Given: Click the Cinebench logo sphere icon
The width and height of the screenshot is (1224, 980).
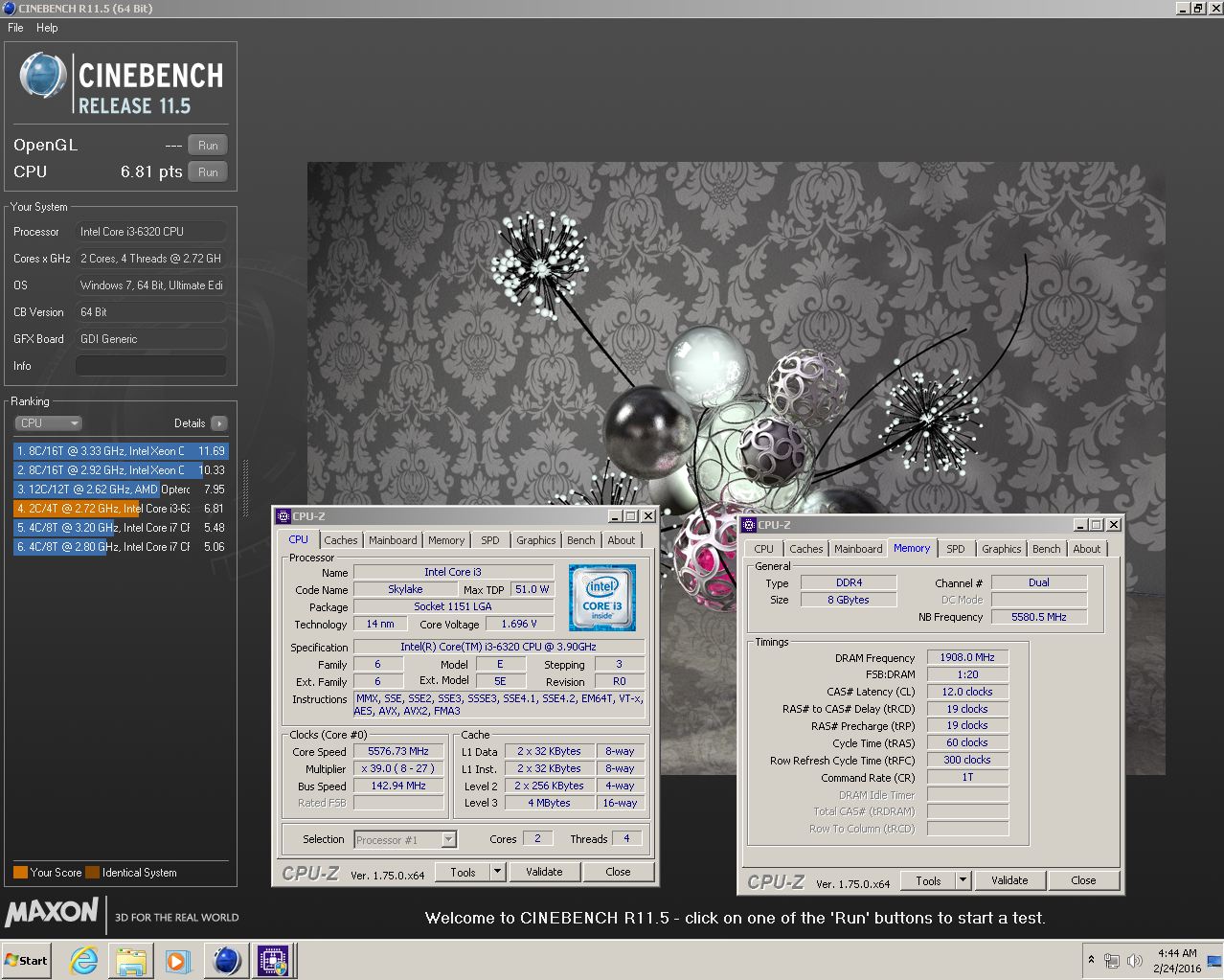Looking at the screenshot, I should (43, 76).
